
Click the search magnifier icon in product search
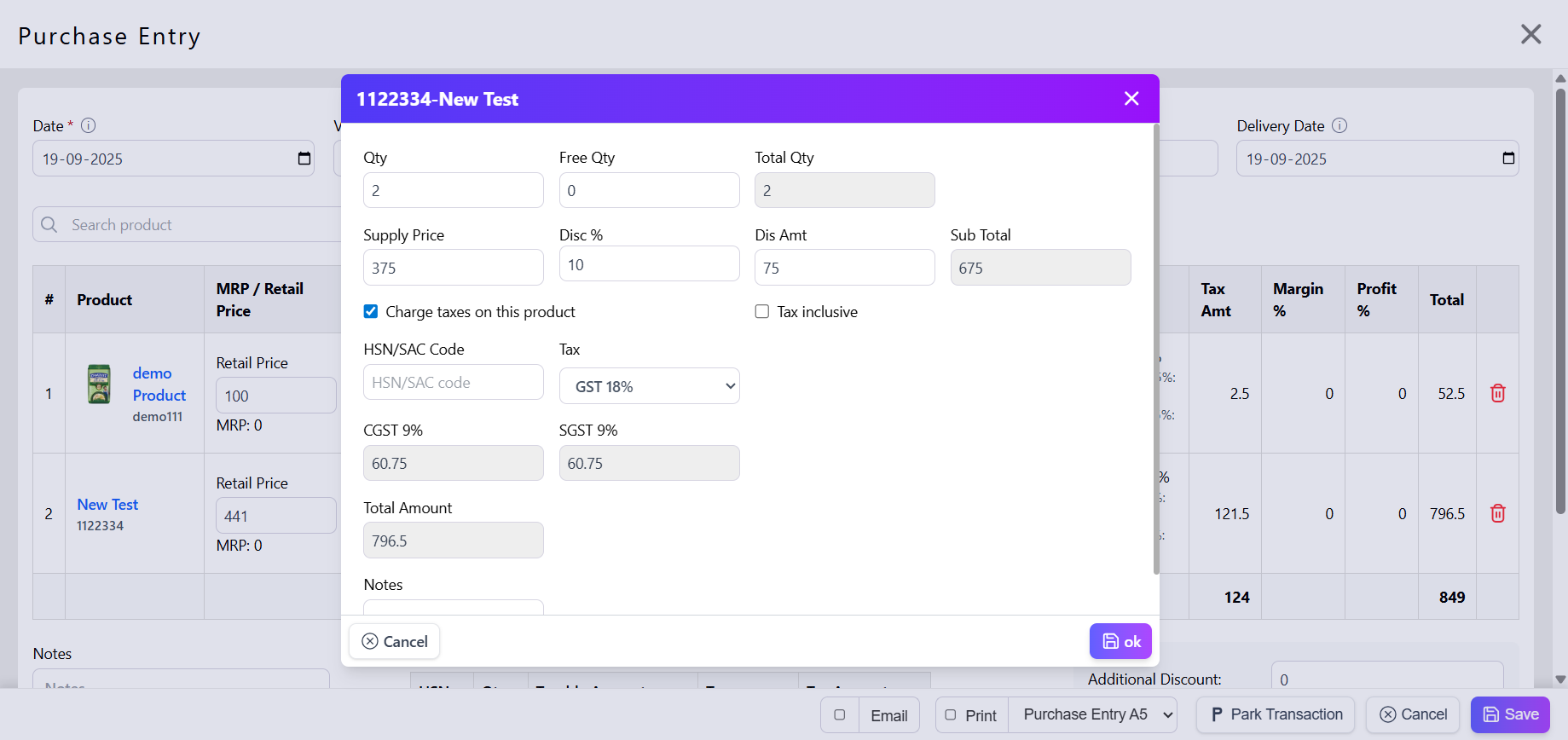49,224
